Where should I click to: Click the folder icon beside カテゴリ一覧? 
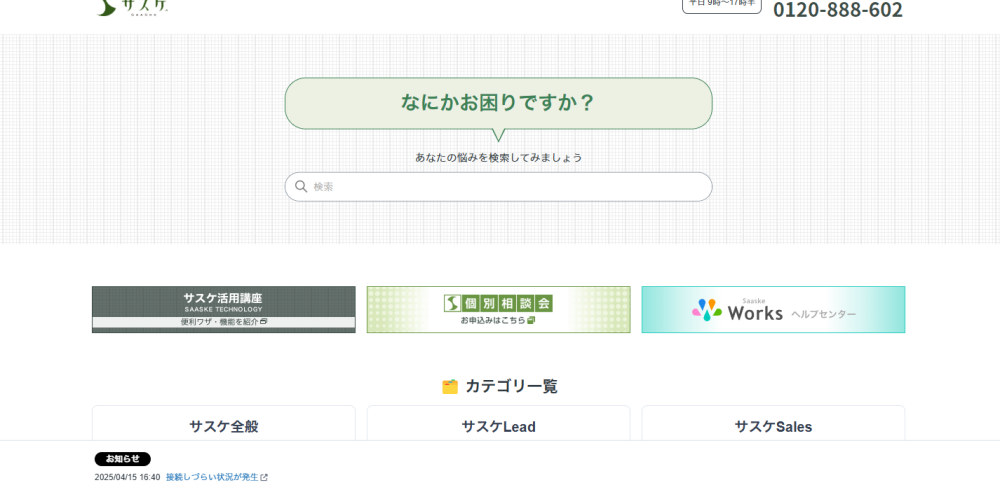pos(450,386)
